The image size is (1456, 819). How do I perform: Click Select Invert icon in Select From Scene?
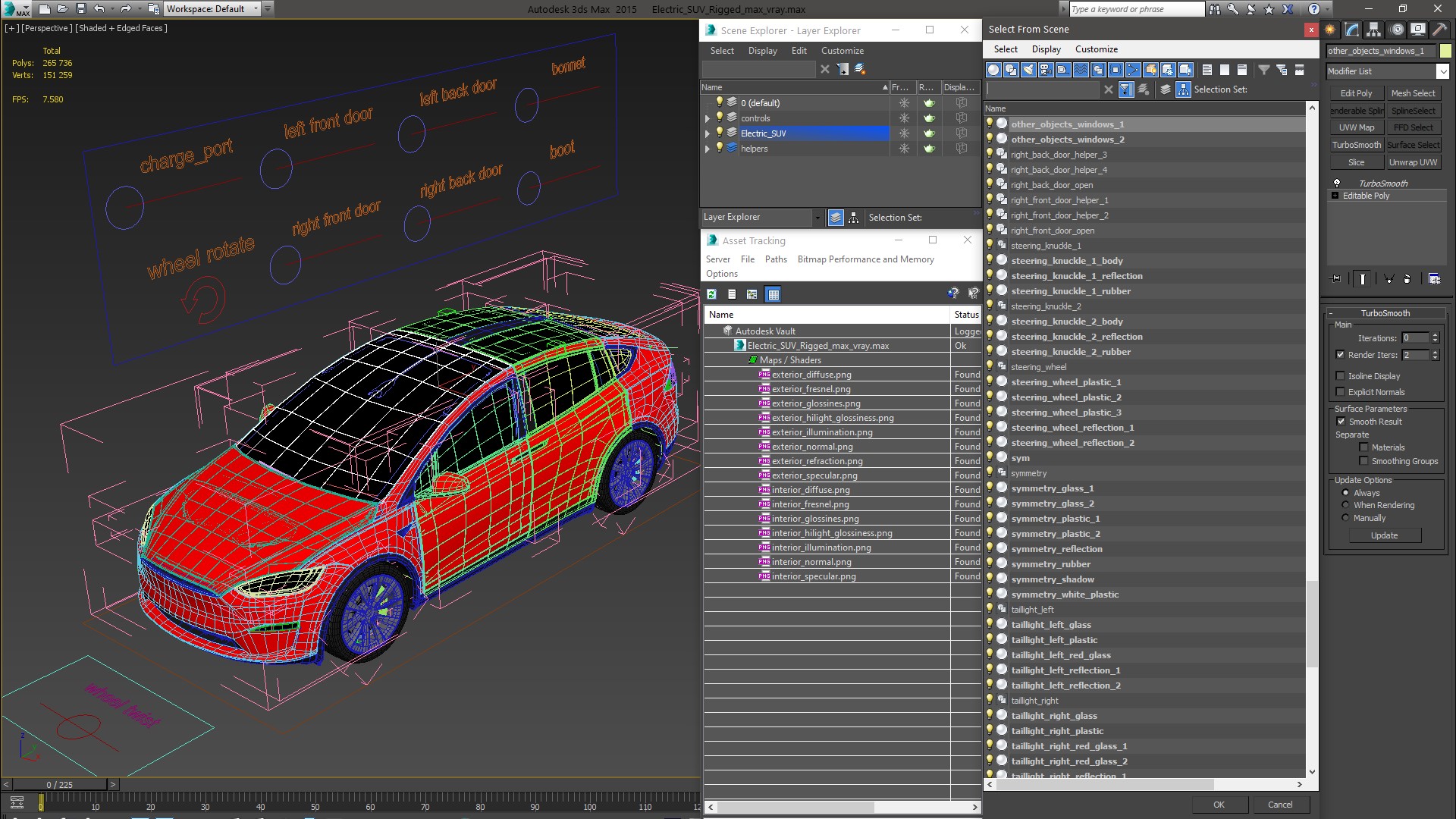click(x=1242, y=70)
